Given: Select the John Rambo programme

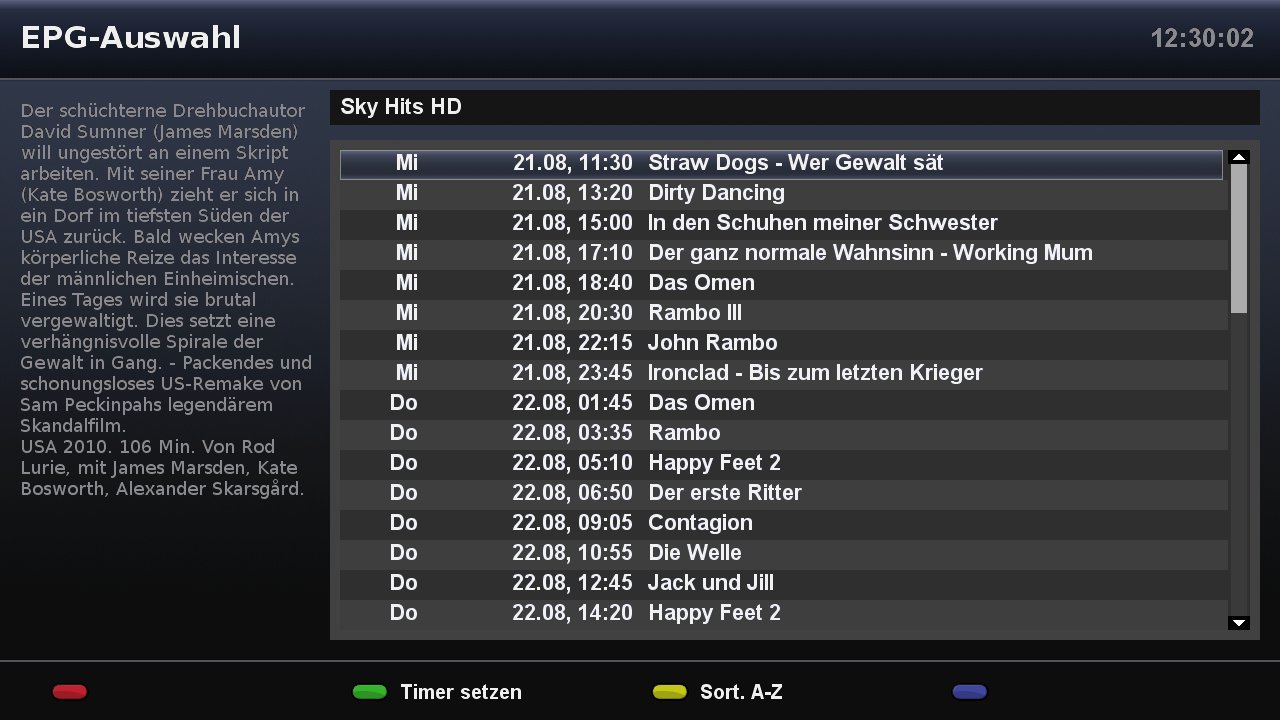Looking at the screenshot, I should pyautogui.click(x=712, y=343).
